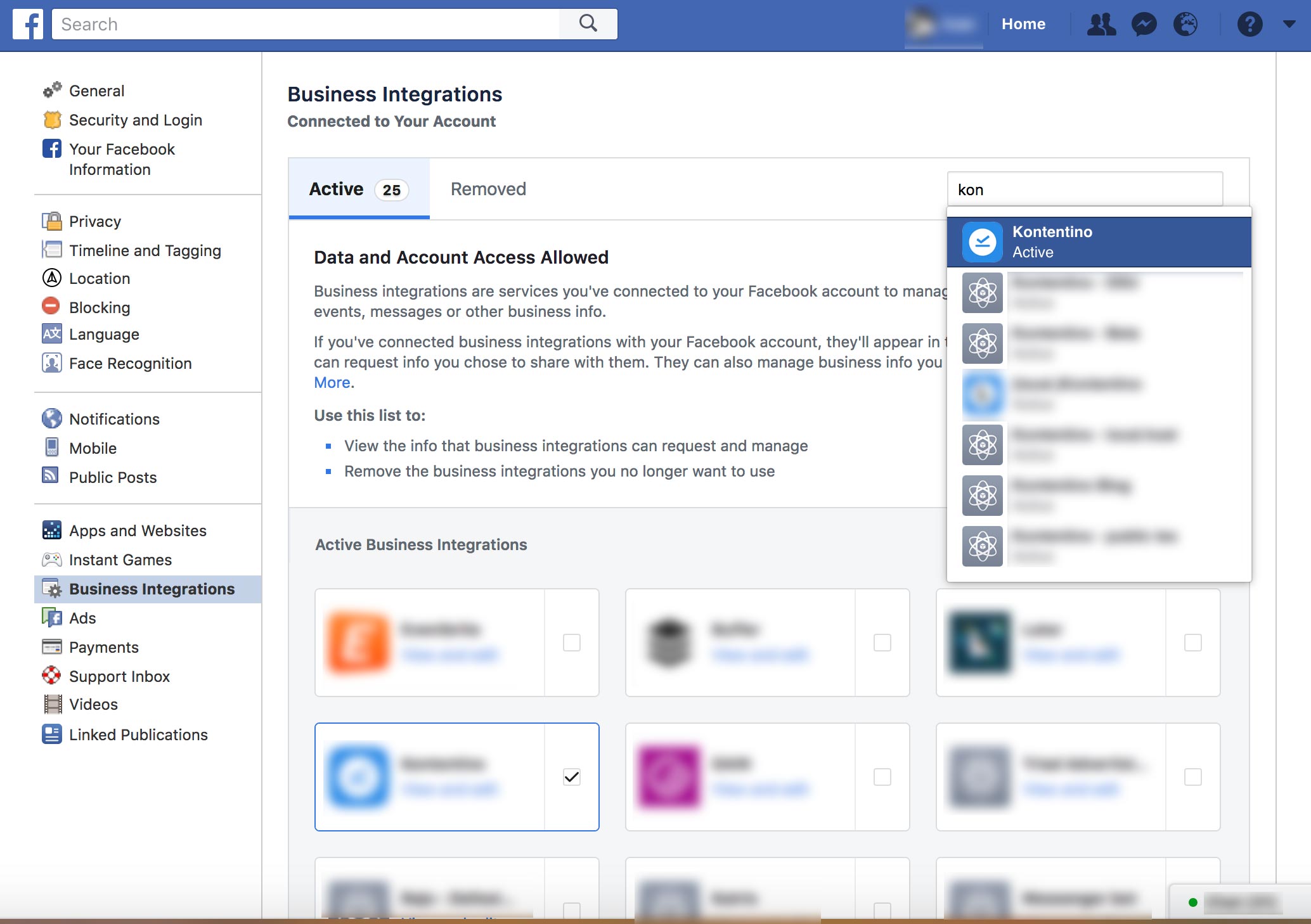Click the Security and Login badge icon
Screen dimensions: 1311x924
pyautogui.click(x=52, y=119)
